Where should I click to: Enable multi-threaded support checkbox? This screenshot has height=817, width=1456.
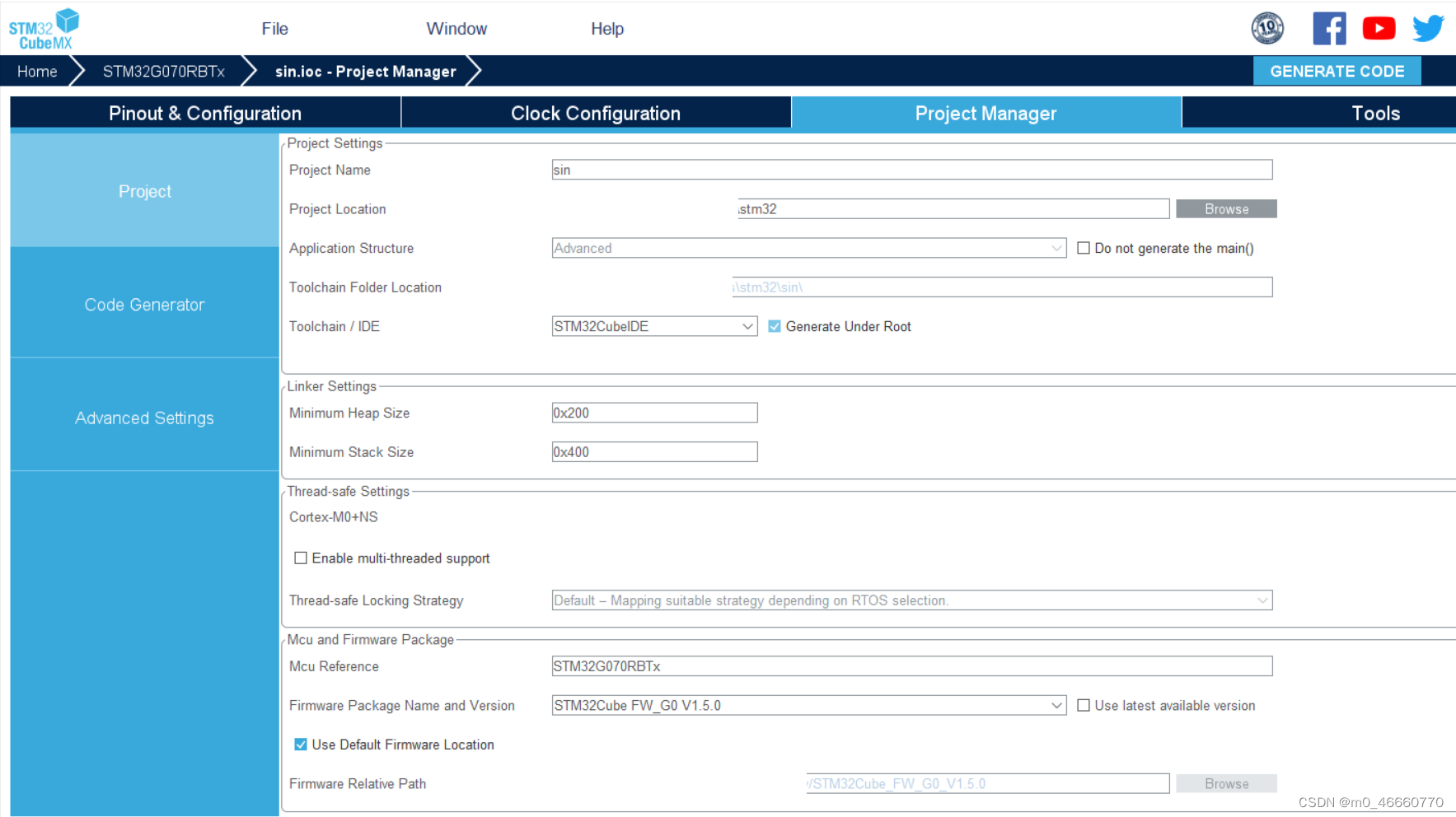coord(301,558)
